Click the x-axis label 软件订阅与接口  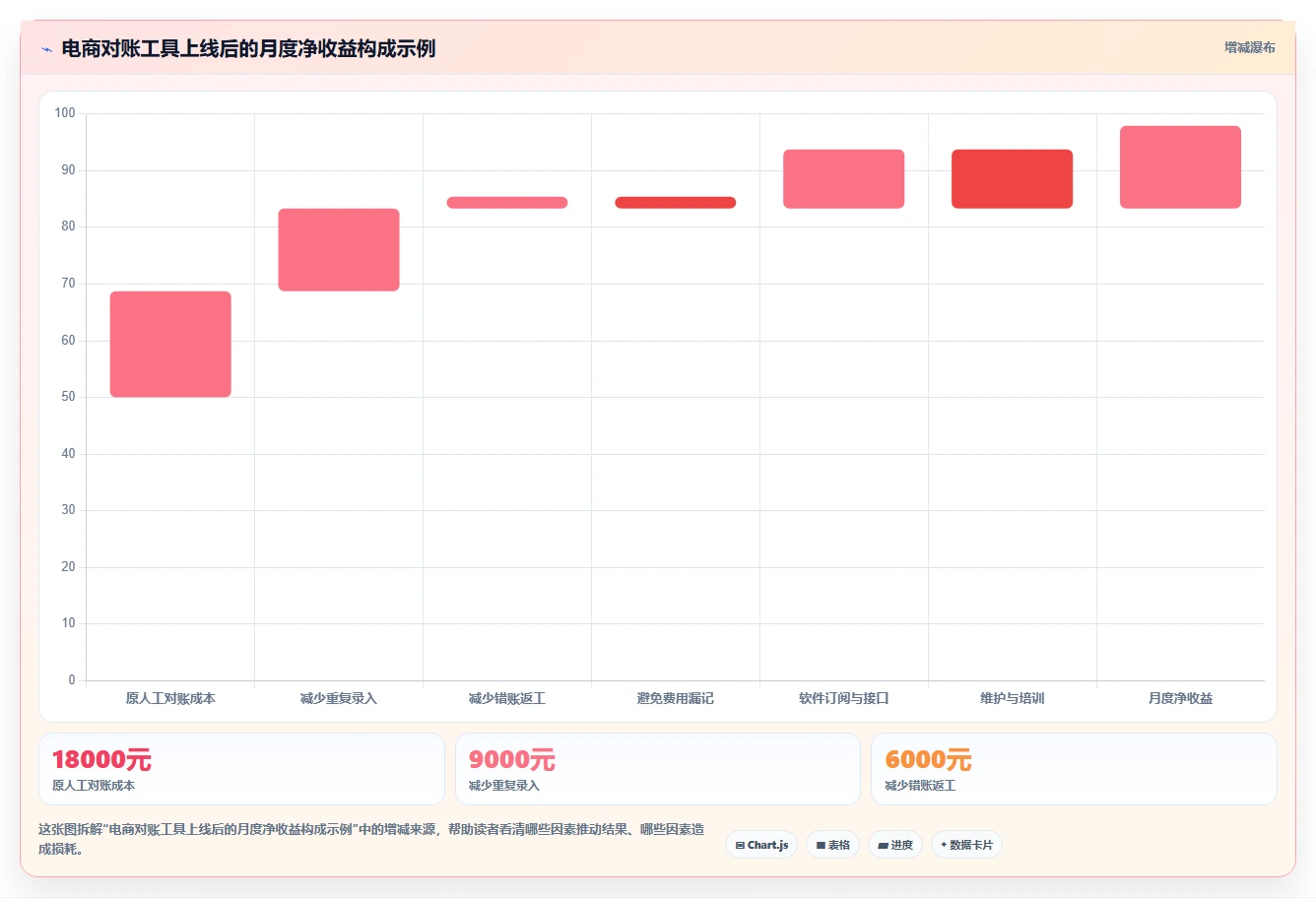(844, 698)
